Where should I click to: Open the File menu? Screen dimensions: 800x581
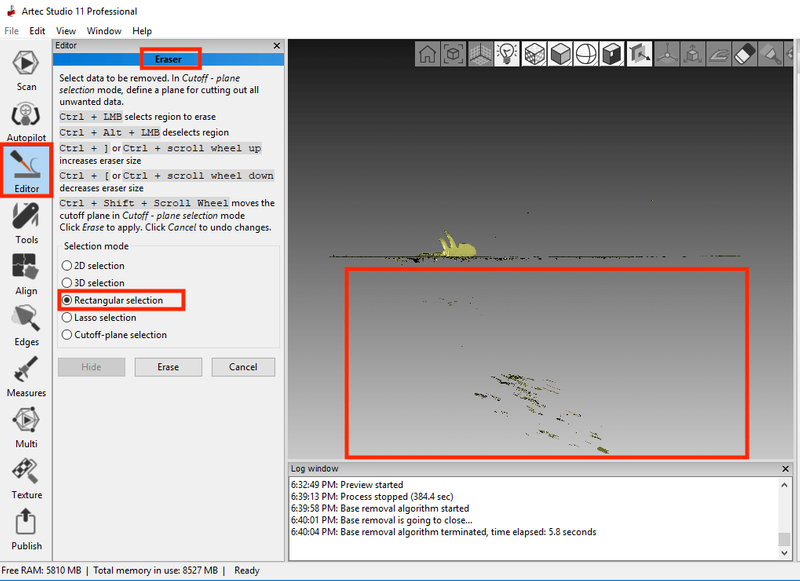coord(10,31)
